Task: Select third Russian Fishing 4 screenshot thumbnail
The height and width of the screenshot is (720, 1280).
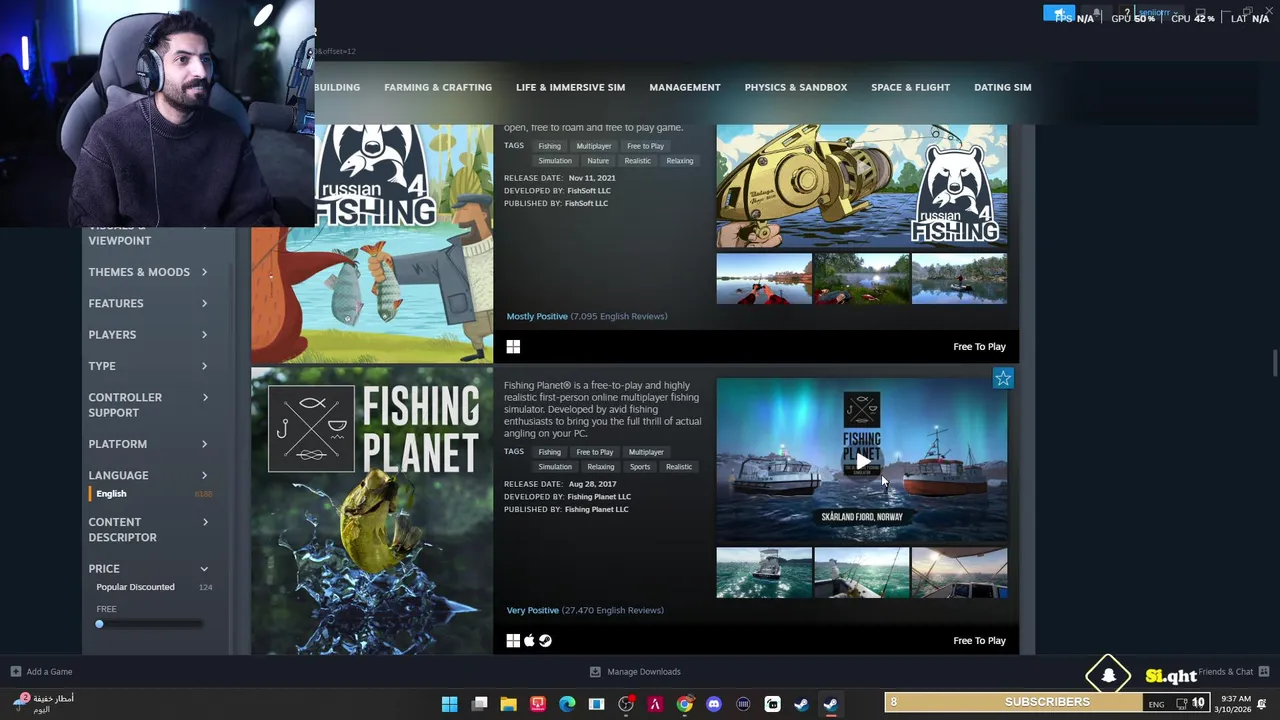Action: point(959,278)
